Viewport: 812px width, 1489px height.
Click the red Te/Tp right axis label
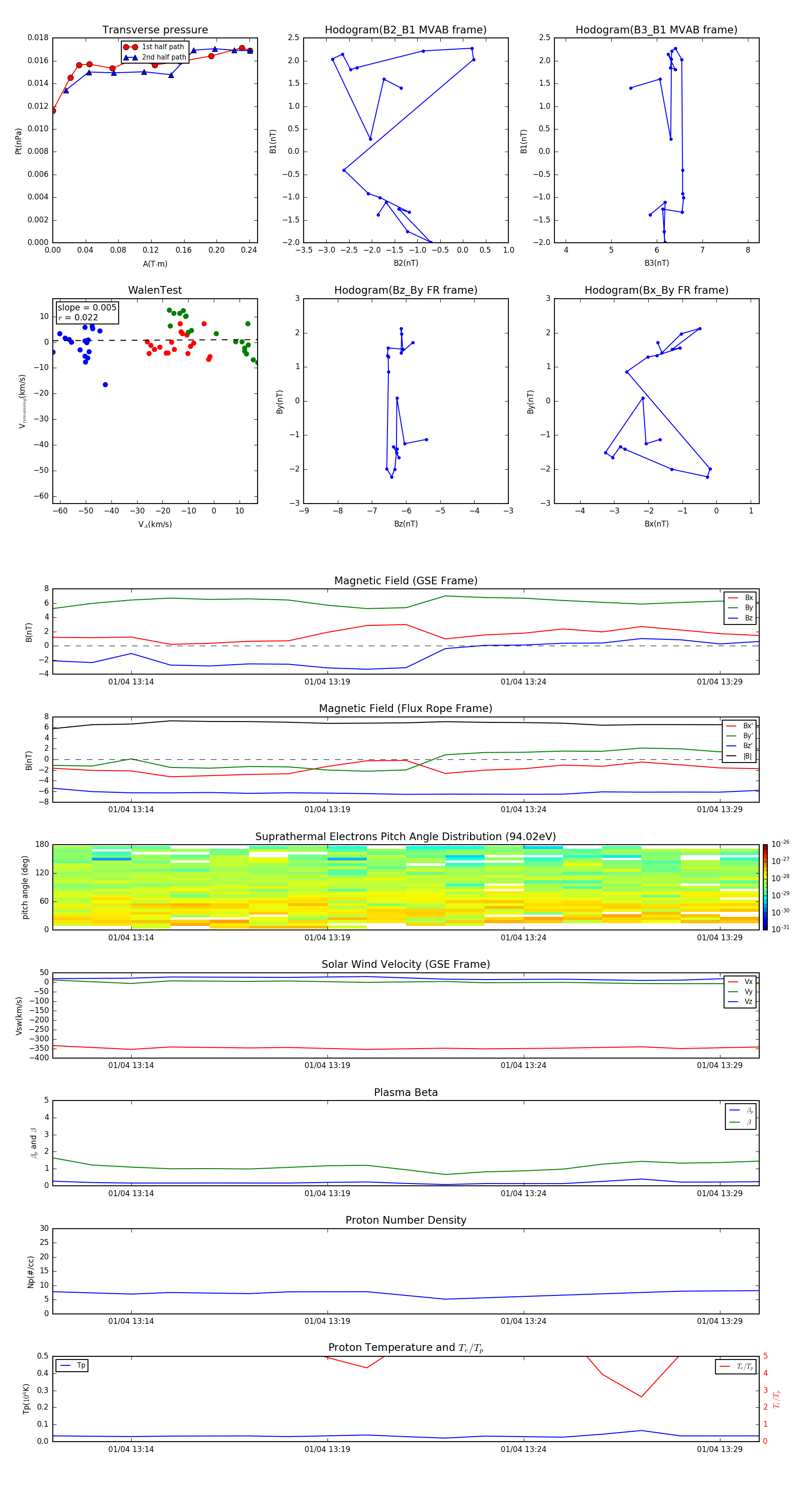pyautogui.click(x=777, y=1399)
